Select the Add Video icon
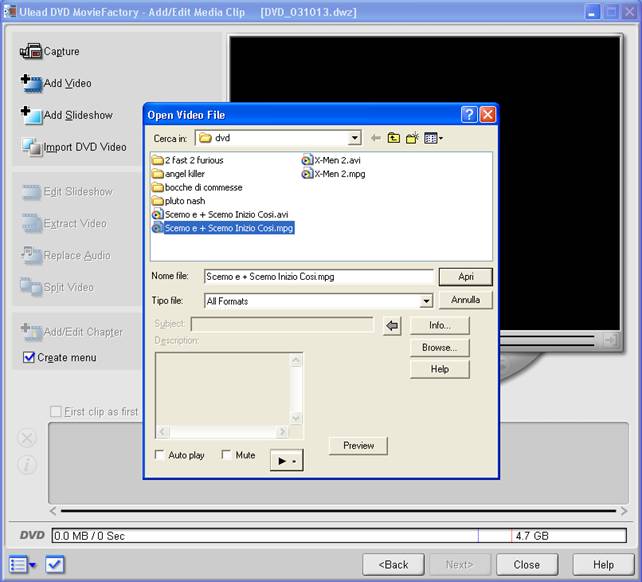This screenshot has height=582, width=642. point(31,83)
